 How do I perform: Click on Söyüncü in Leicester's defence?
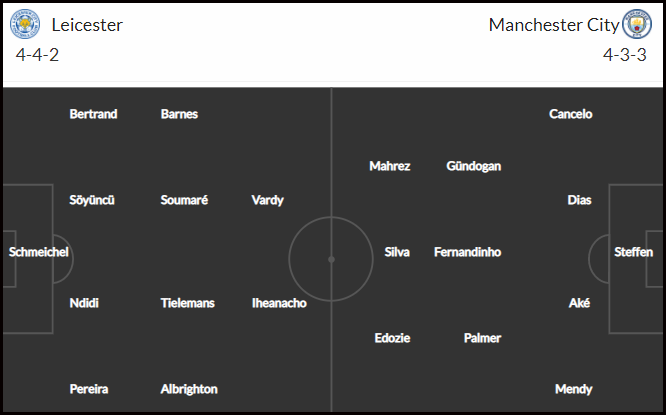pos(92,200)
